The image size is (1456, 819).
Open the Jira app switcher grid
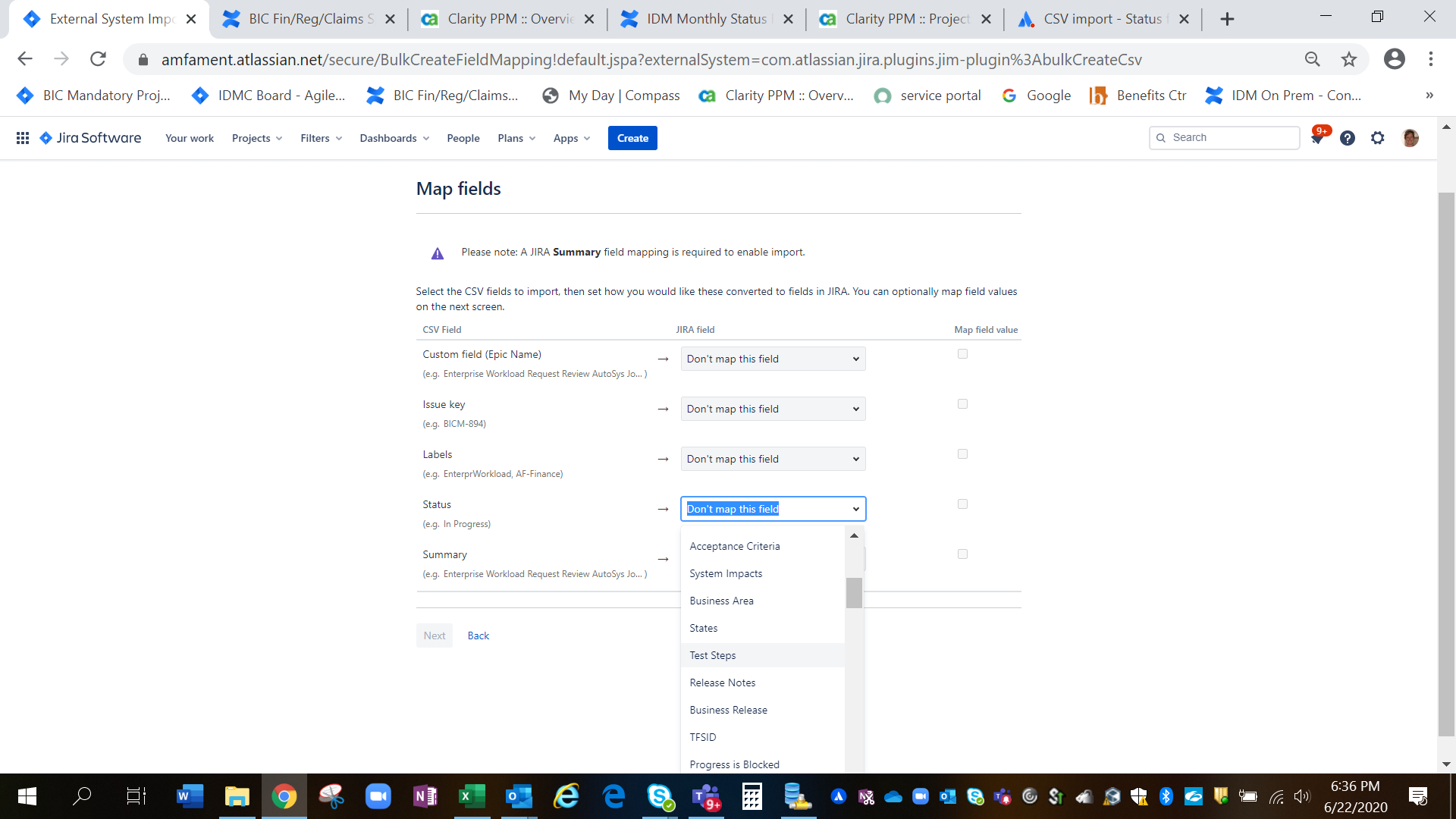pos(23,137)
